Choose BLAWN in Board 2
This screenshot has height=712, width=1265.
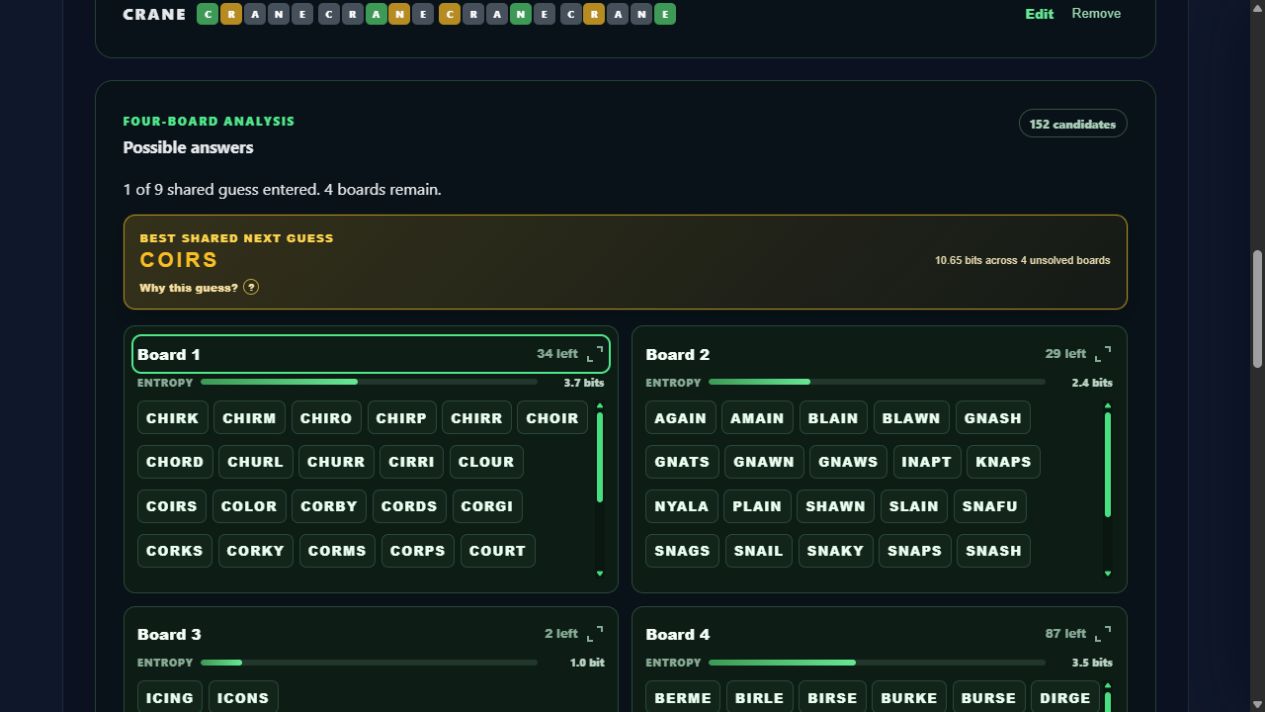pyautogui.click(x=911, y=418)
